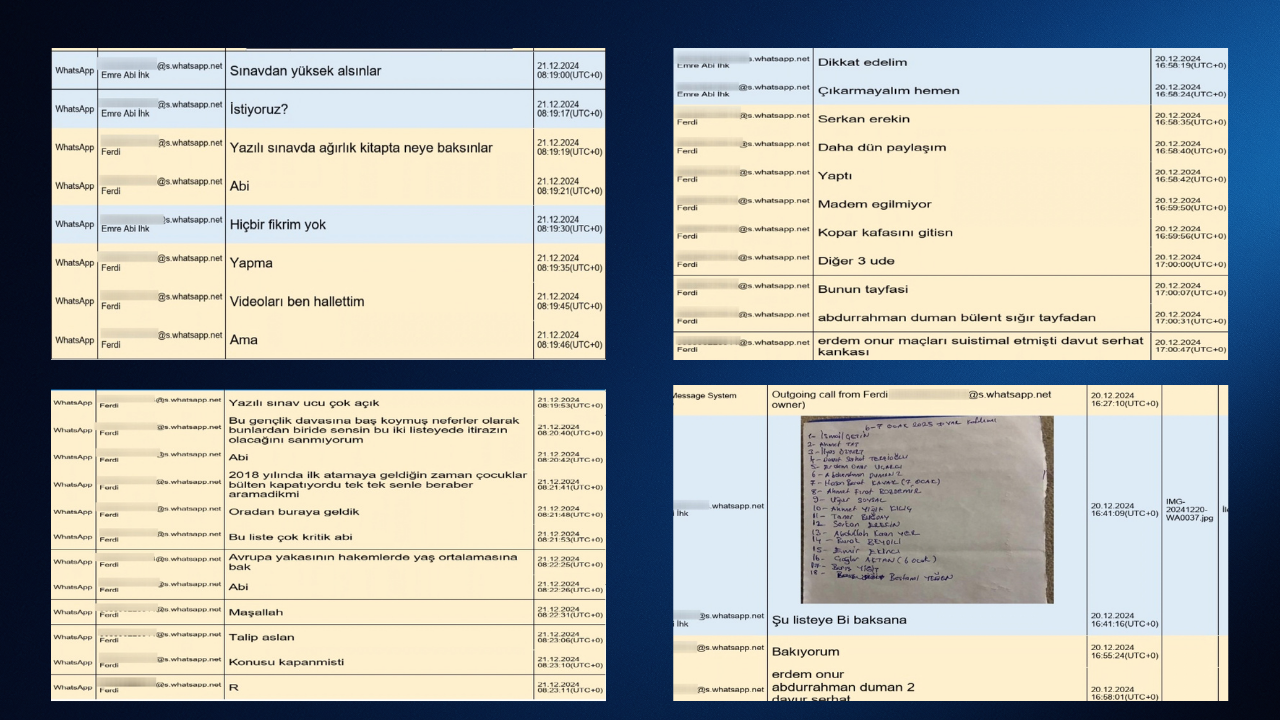Click message "Madem egilmiyor"
1280x720 pixels.
(x=875, y=205)
